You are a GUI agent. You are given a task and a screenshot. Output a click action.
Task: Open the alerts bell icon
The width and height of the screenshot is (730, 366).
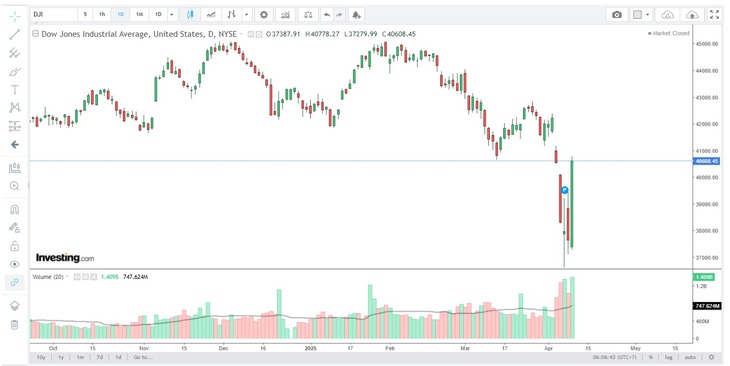point(356,14)
